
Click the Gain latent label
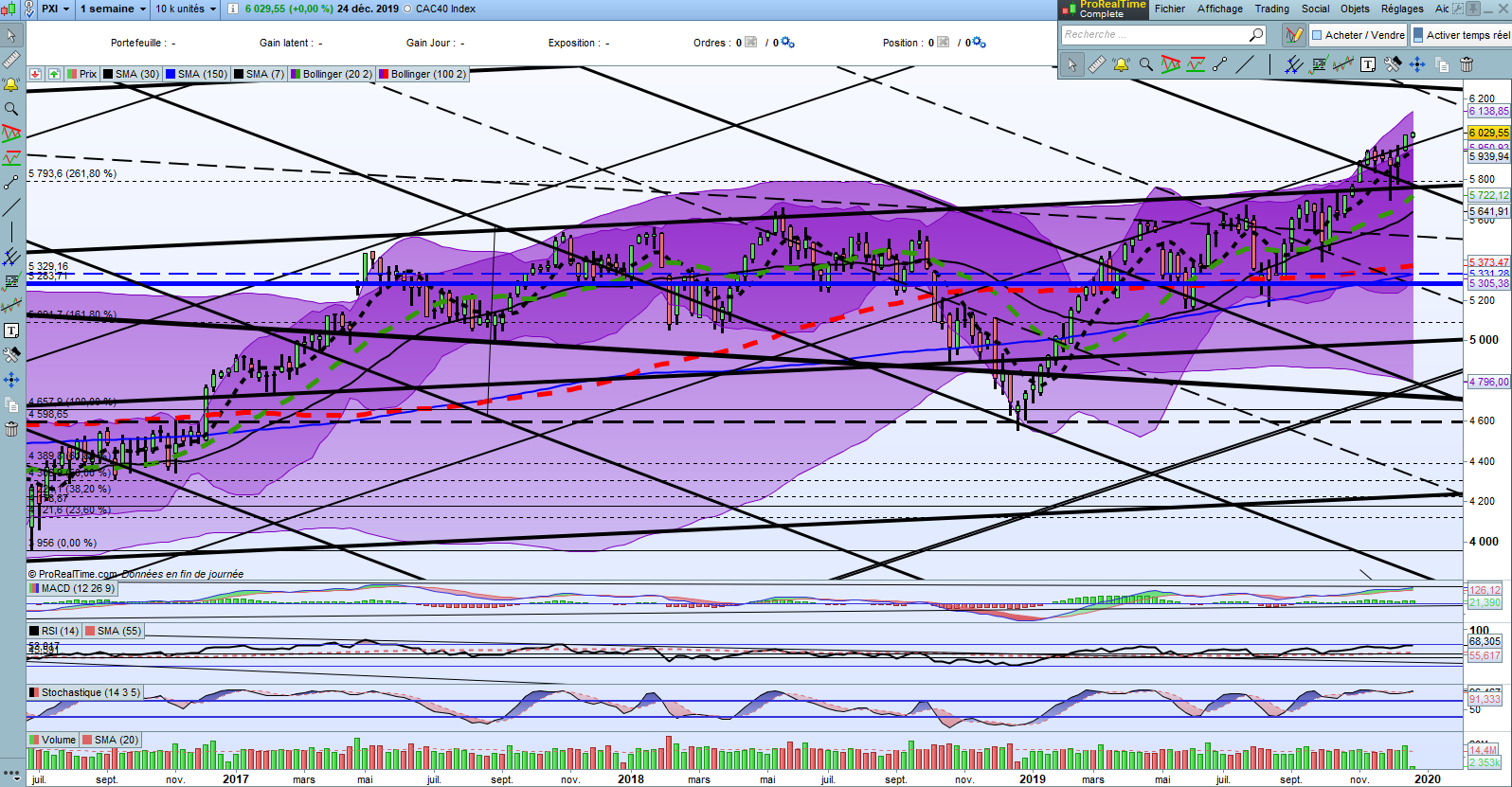[287, 43]
